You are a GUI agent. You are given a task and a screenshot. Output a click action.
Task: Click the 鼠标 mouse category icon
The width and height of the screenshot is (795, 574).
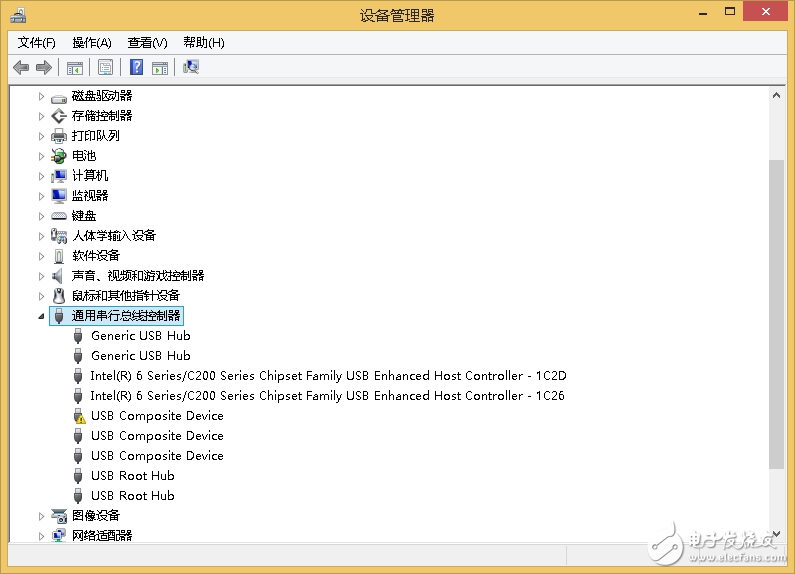[59, 296]
